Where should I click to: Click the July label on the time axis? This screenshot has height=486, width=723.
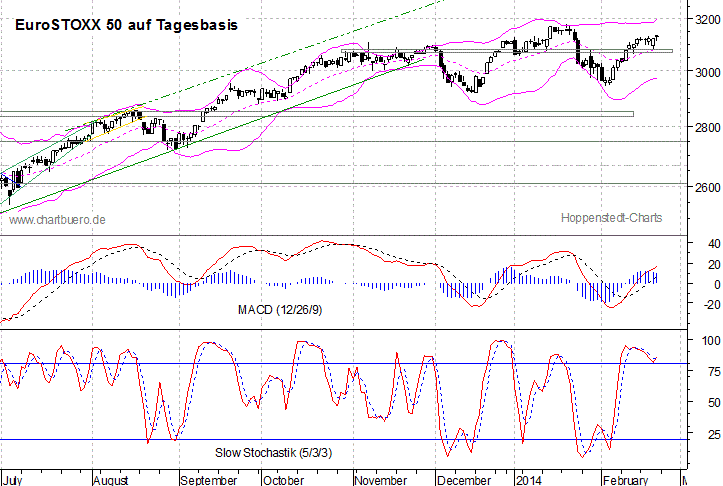tap(12, 480)
